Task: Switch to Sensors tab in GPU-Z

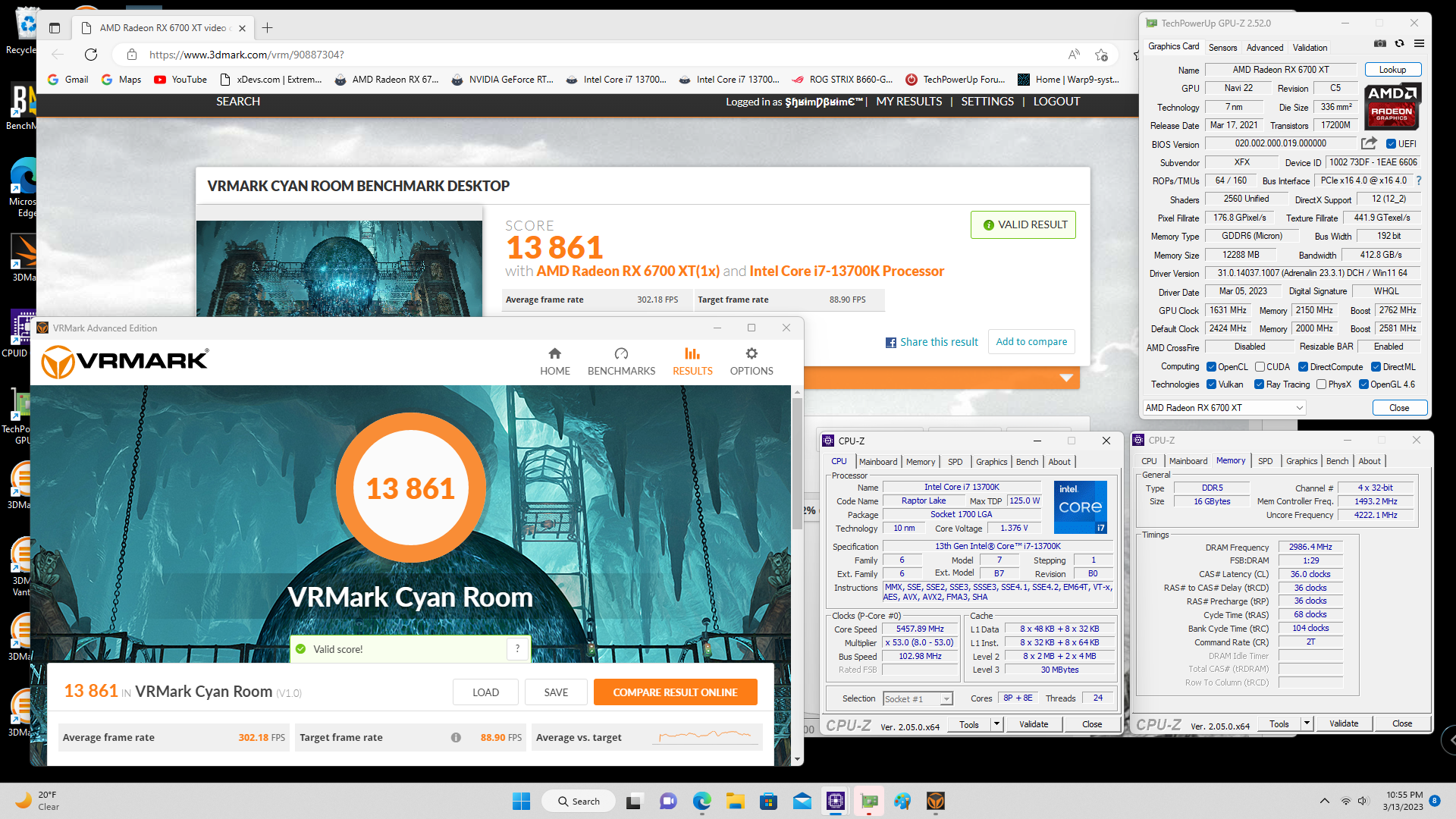Action: click(1222, 47)
